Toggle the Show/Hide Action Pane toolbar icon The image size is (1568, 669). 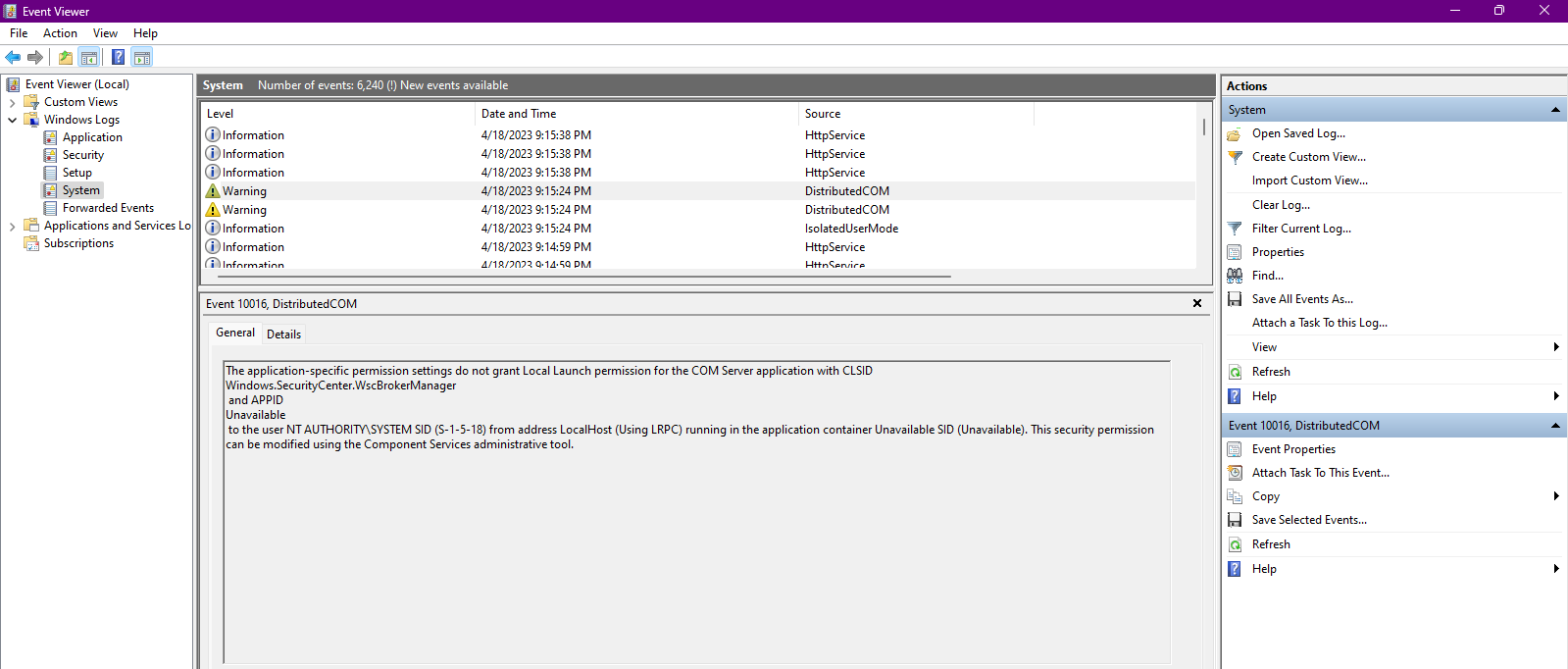pyautogui.click(x=142, y=57)
